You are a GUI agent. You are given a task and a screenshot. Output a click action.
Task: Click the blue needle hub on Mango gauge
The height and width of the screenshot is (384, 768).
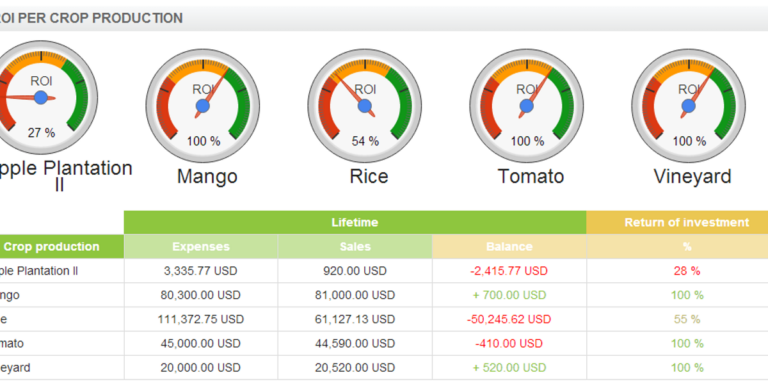(x=203, y=106)
